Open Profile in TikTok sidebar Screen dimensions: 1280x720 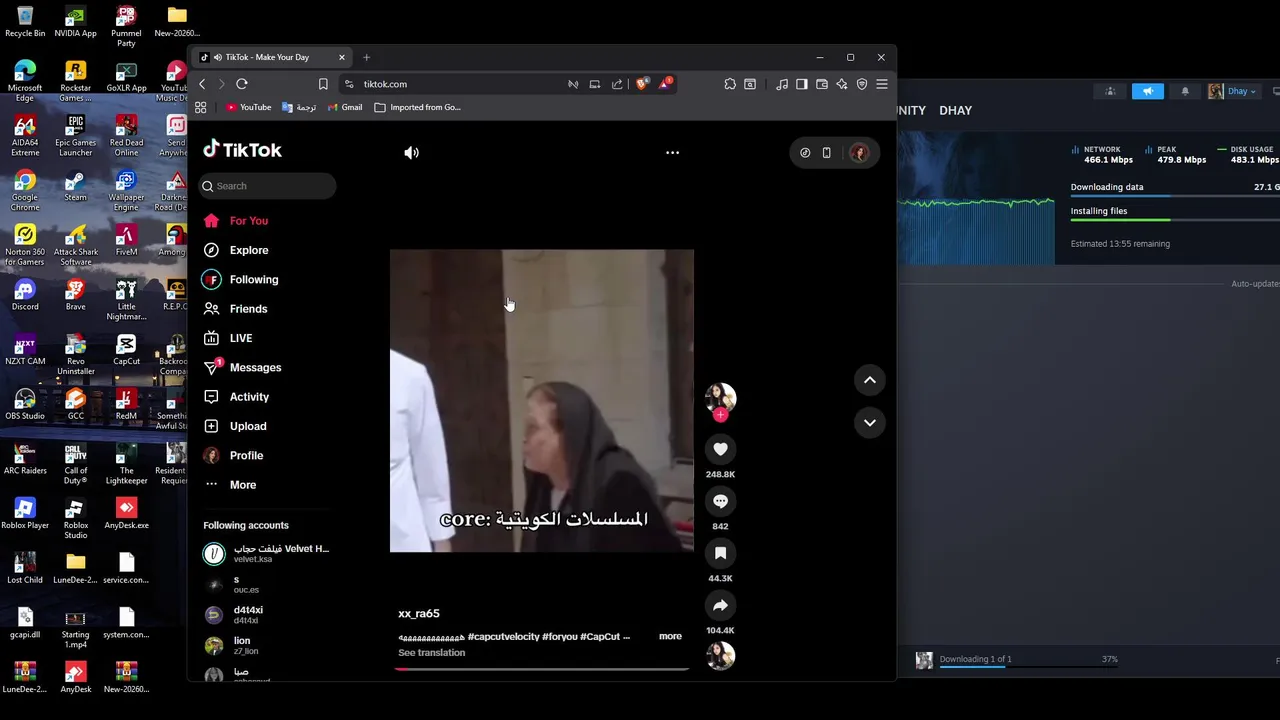point(234,455)
